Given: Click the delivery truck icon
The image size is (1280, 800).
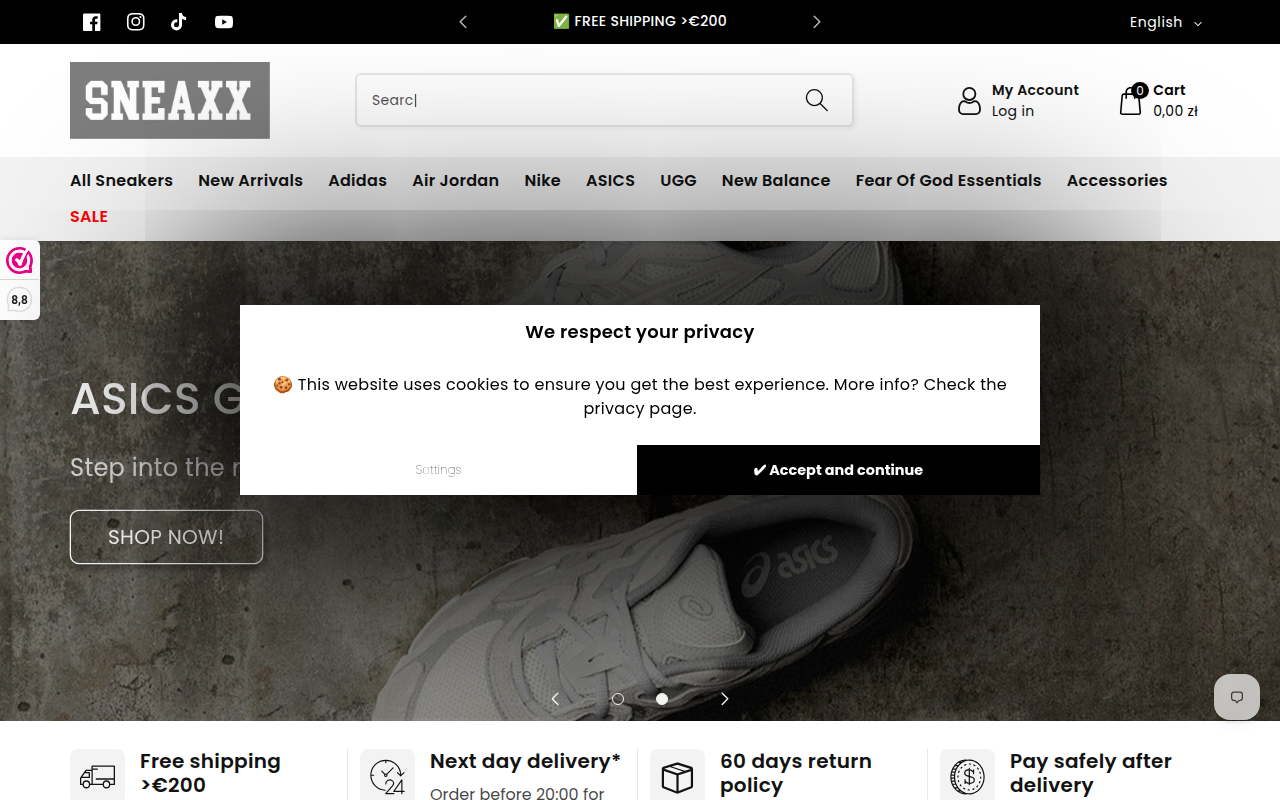Looking at the screenshot, I should tap(97, 776).
